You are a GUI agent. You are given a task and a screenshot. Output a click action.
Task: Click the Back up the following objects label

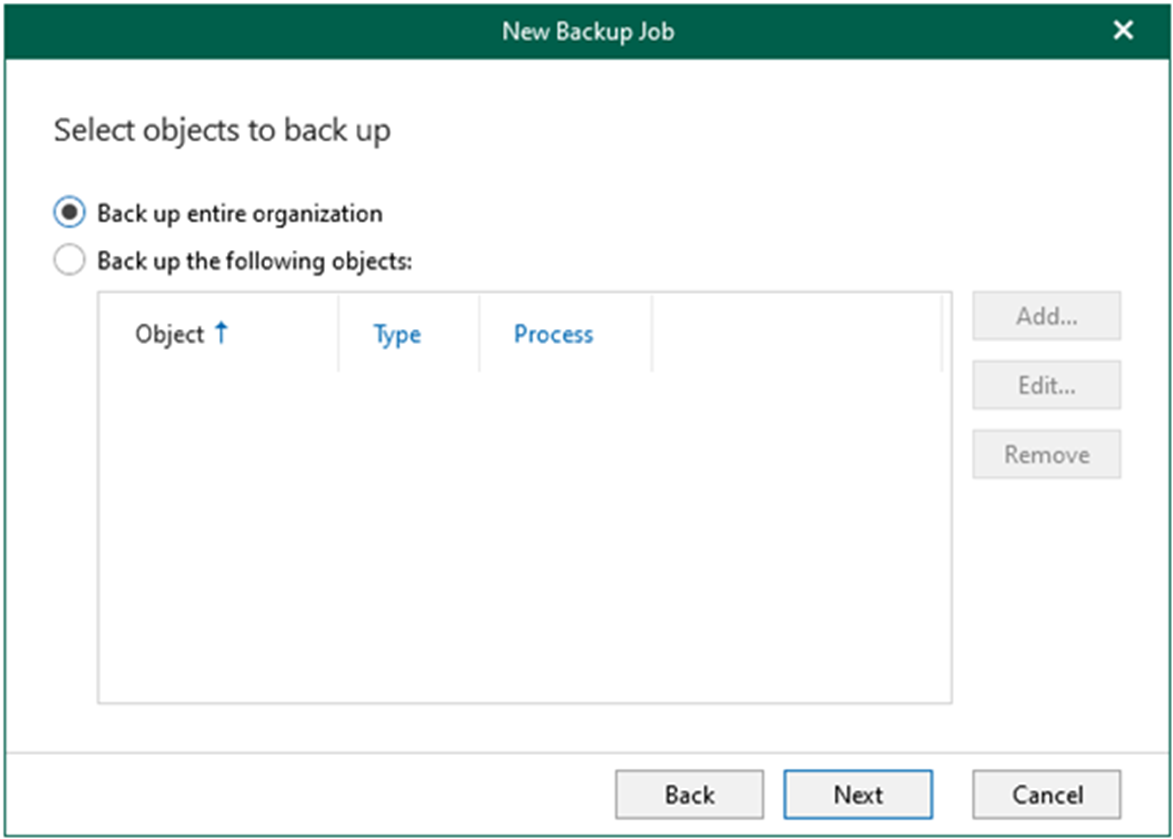[x=254, y=261]
